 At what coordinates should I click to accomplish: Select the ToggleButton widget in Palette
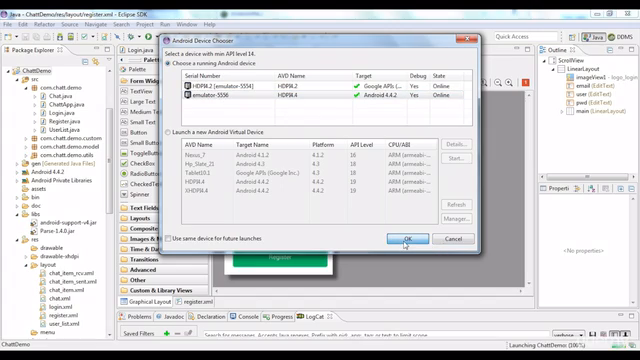140,153
